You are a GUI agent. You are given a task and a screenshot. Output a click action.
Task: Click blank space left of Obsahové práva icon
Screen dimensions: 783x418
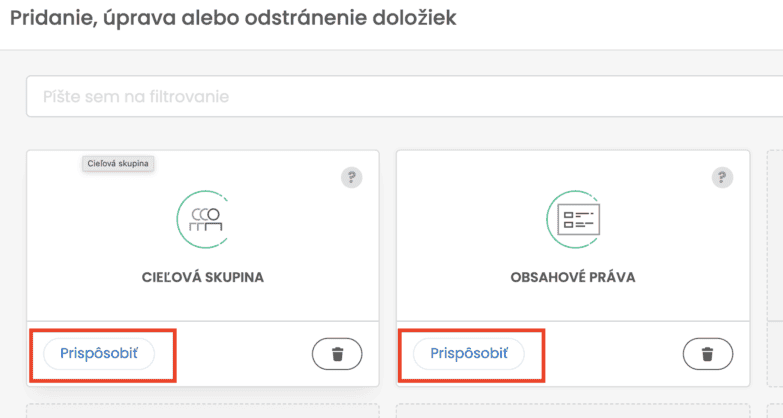(470, 220)
